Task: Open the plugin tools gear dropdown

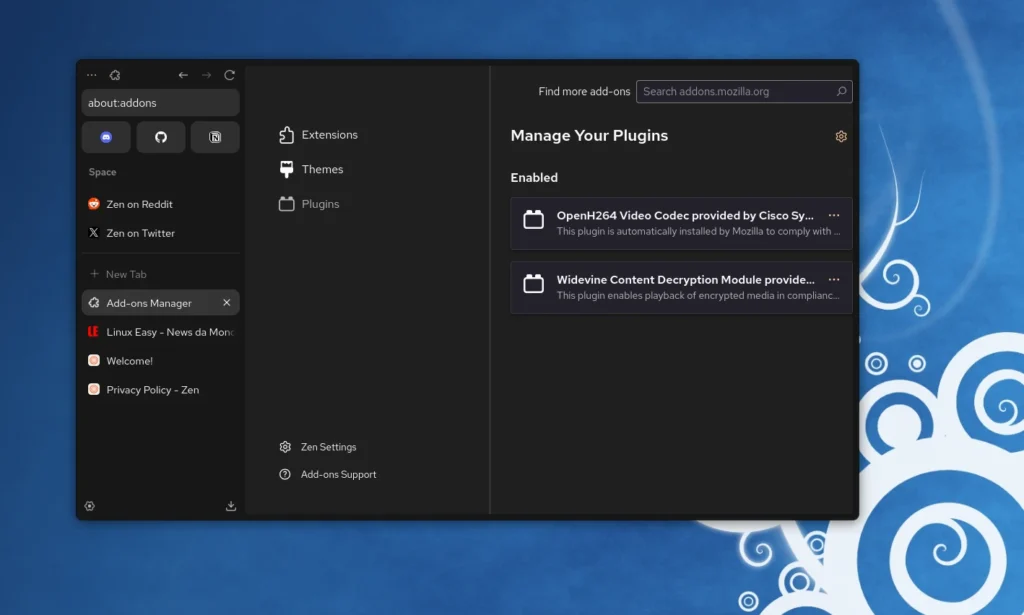Action: (841, 136)
